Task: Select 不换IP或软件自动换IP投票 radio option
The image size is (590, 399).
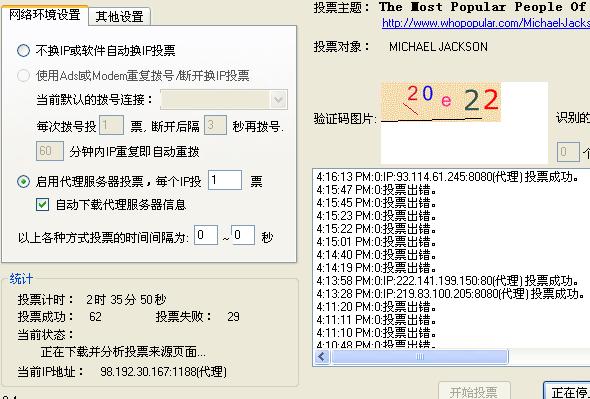Action: pyautogui.click(x=23, y=50)
